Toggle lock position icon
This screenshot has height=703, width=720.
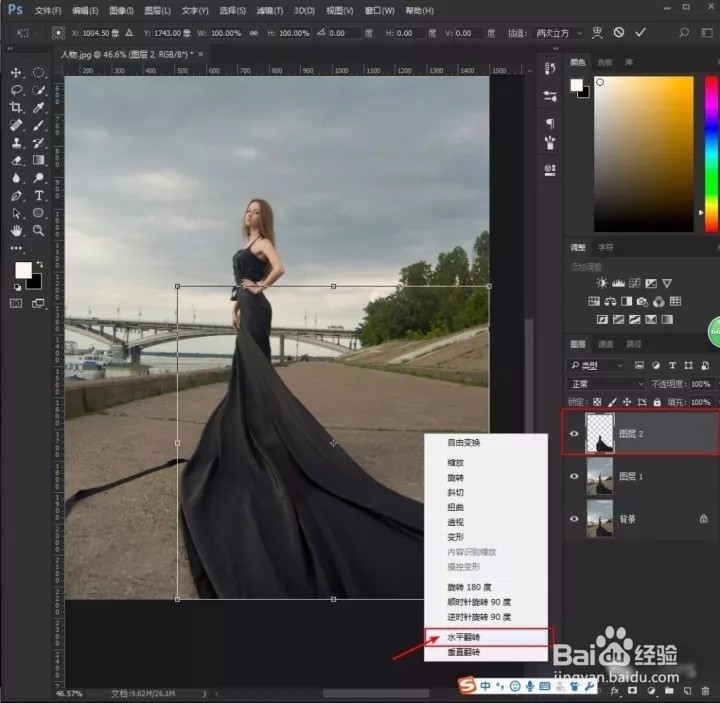coord(627,402)
